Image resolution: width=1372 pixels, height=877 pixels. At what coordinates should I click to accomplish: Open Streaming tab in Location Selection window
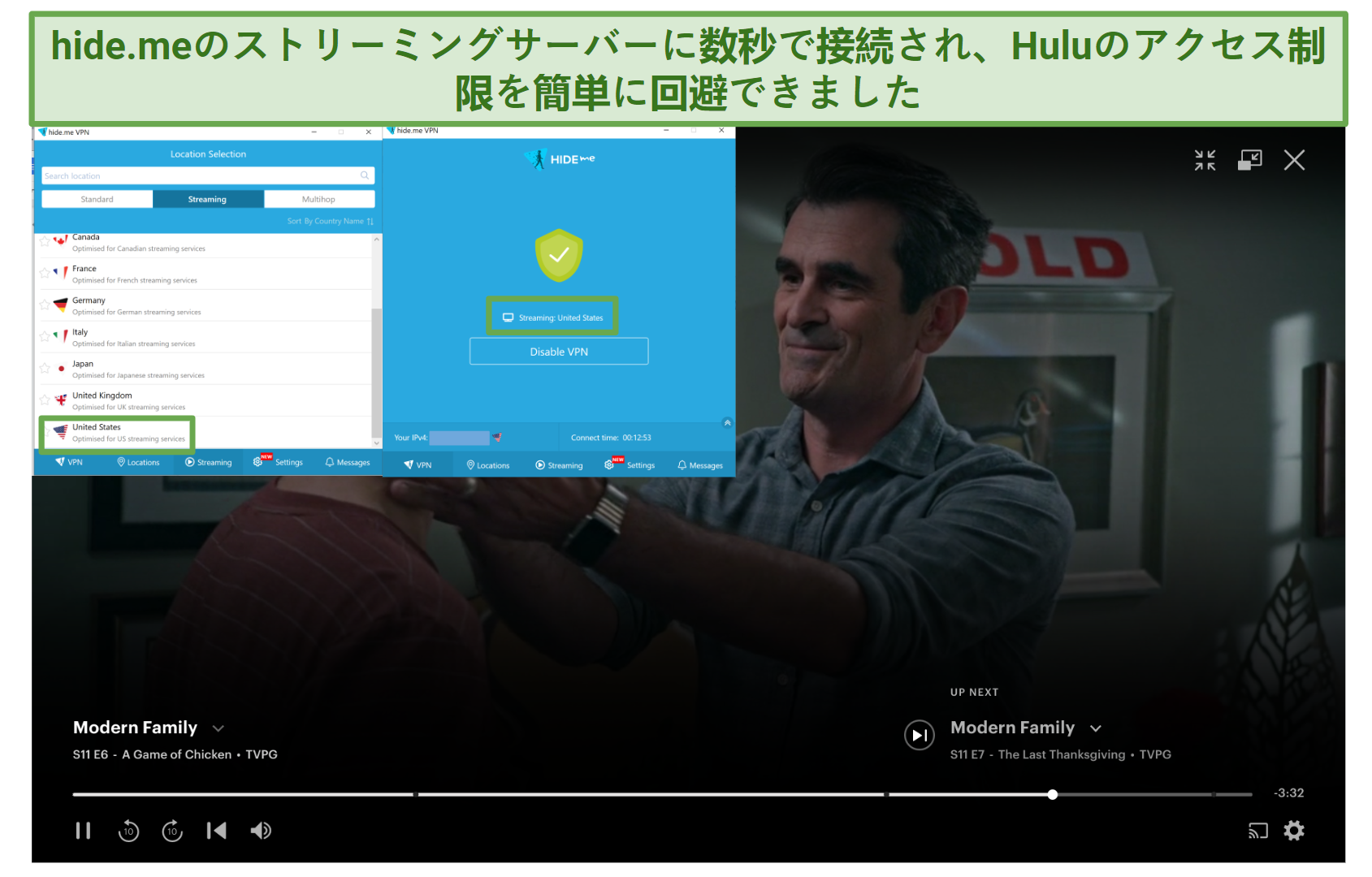[x=208, y=462]
